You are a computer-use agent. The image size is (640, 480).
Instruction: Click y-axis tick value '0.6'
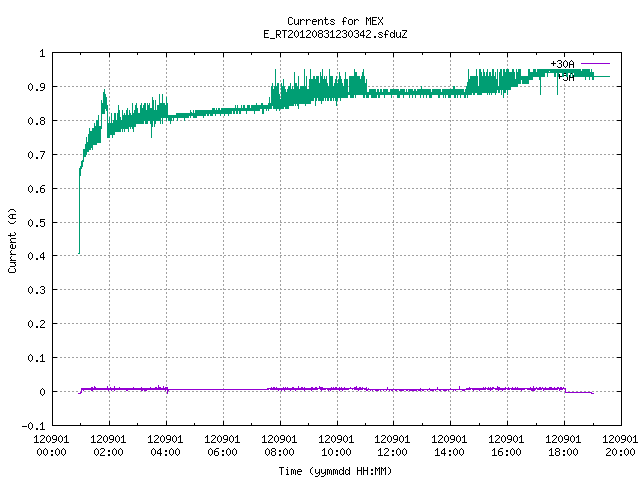[36, 189]
